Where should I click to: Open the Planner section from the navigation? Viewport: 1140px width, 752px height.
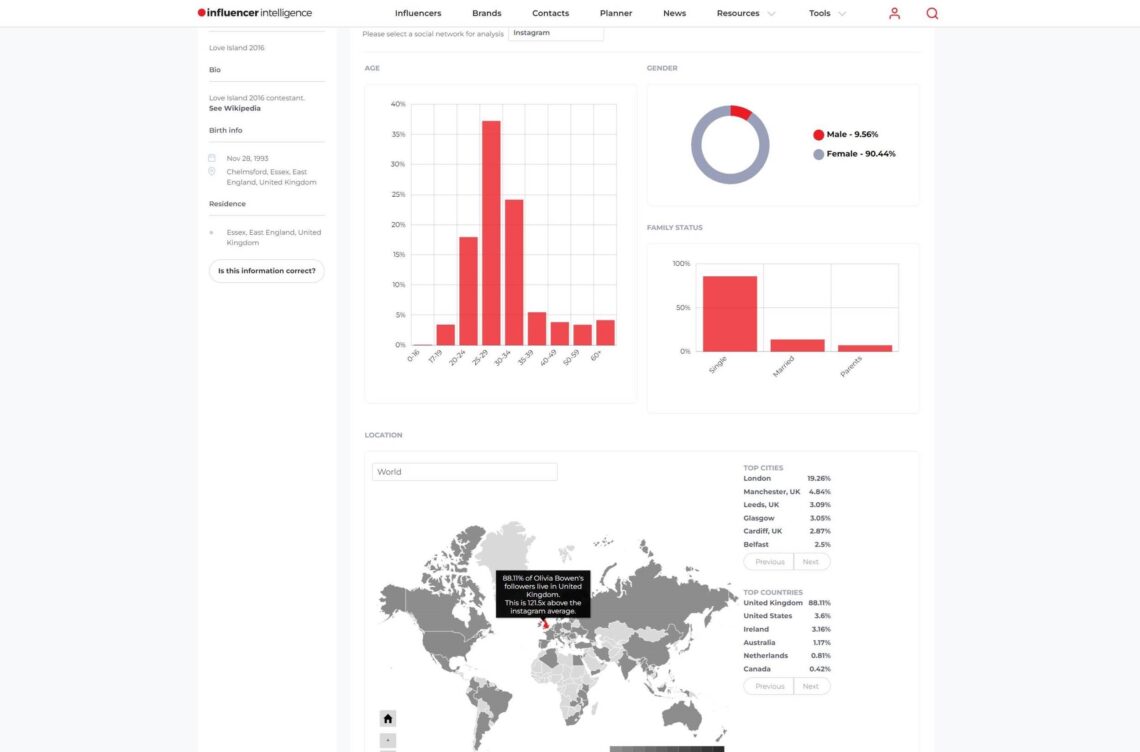click(x=616, y=13)
